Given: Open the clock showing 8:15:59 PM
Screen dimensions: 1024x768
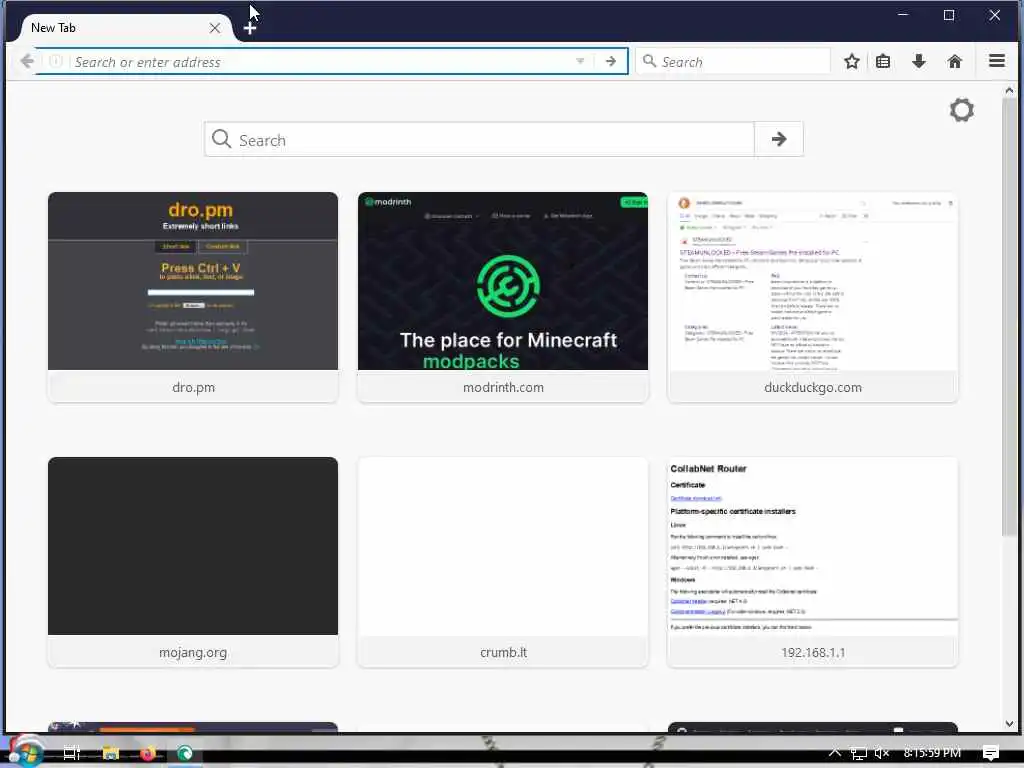Looking at the screenshot, I should pyautogui.click(x=932, y=753).
